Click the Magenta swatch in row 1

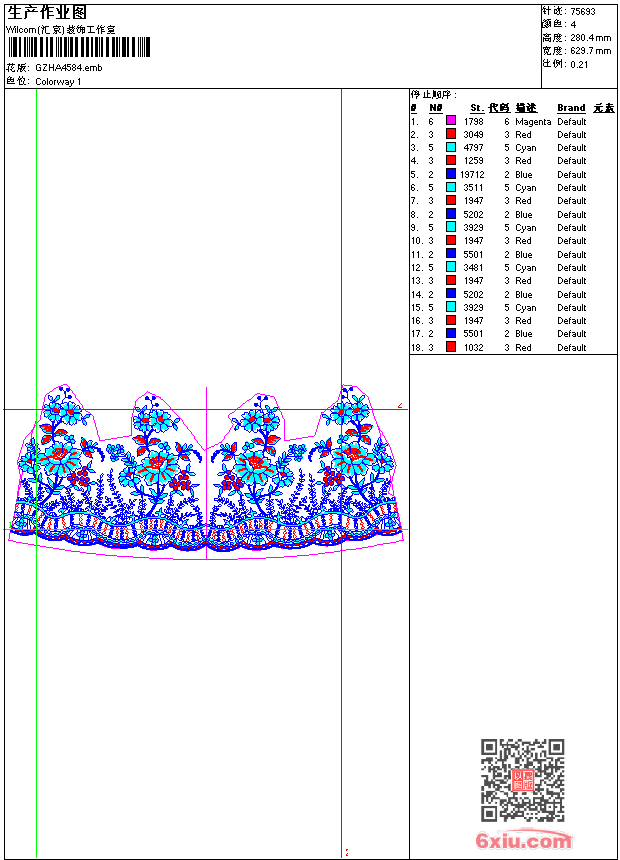[450, 120]
